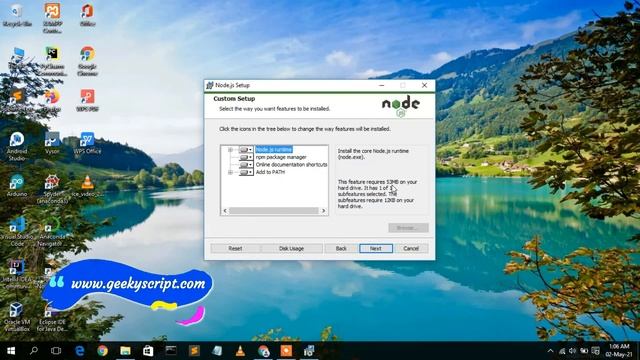Open File Explorer from the taskbar

125,351
